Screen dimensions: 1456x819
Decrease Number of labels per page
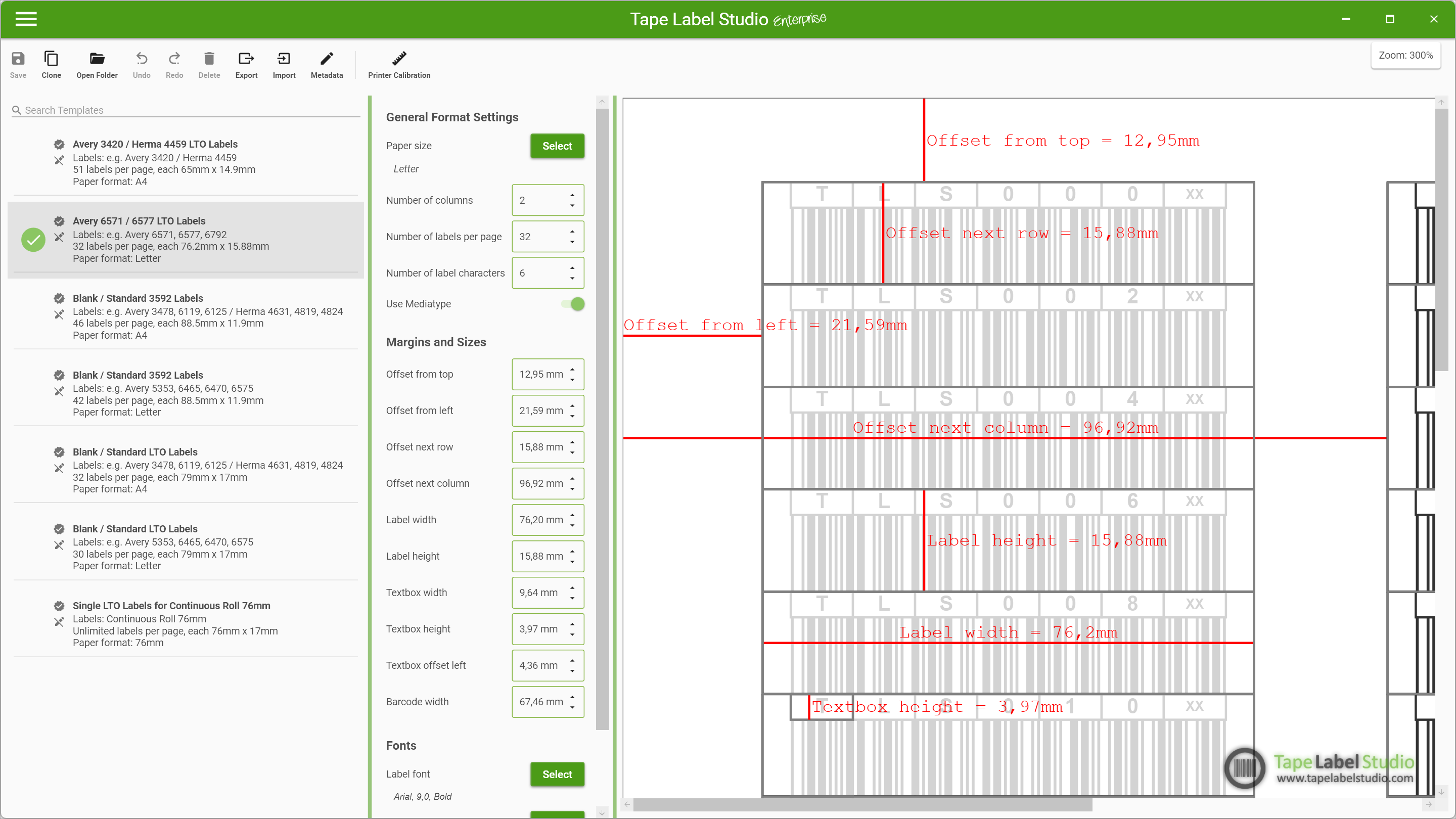click(572, 242)
